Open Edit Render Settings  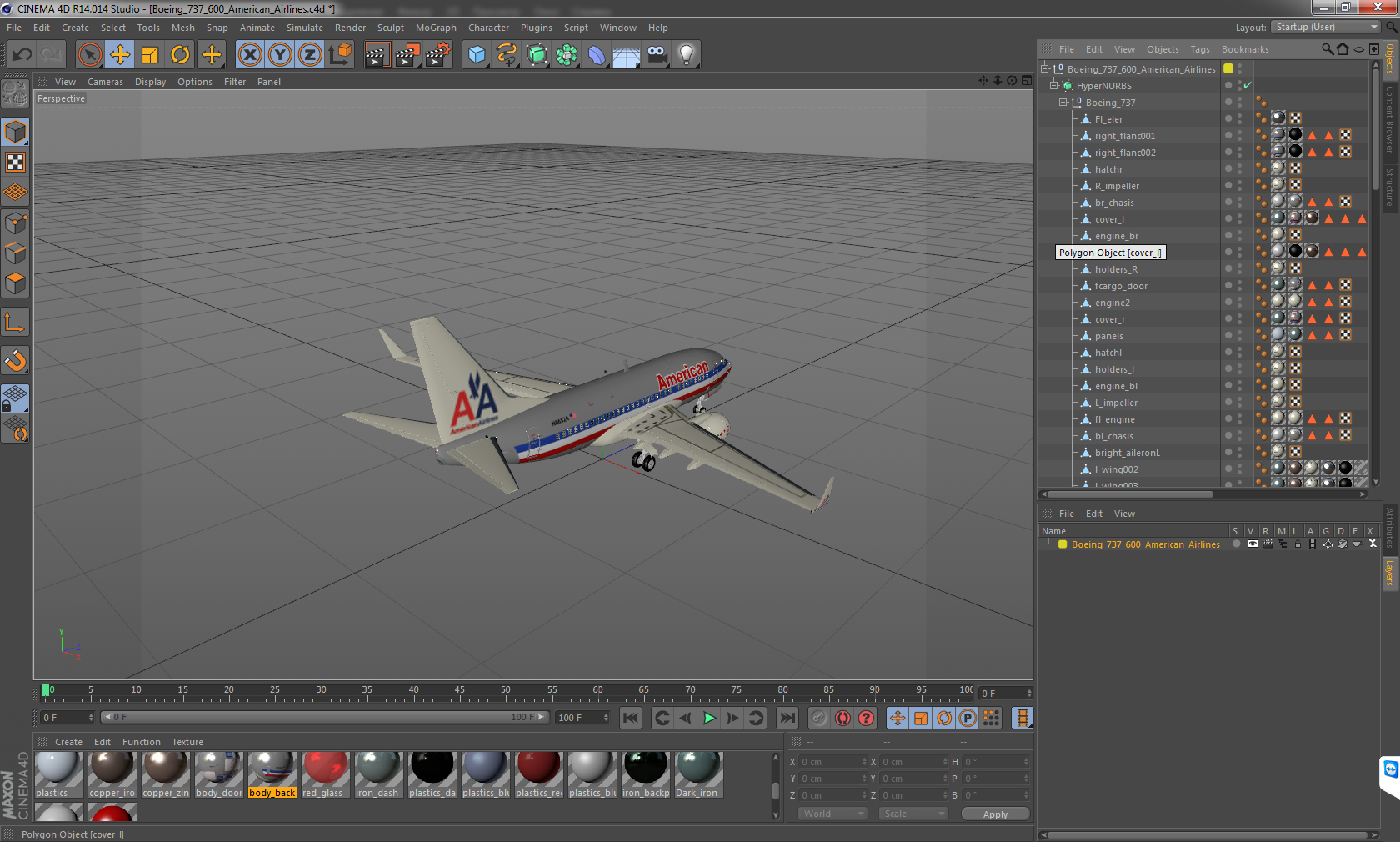[437, 55]
